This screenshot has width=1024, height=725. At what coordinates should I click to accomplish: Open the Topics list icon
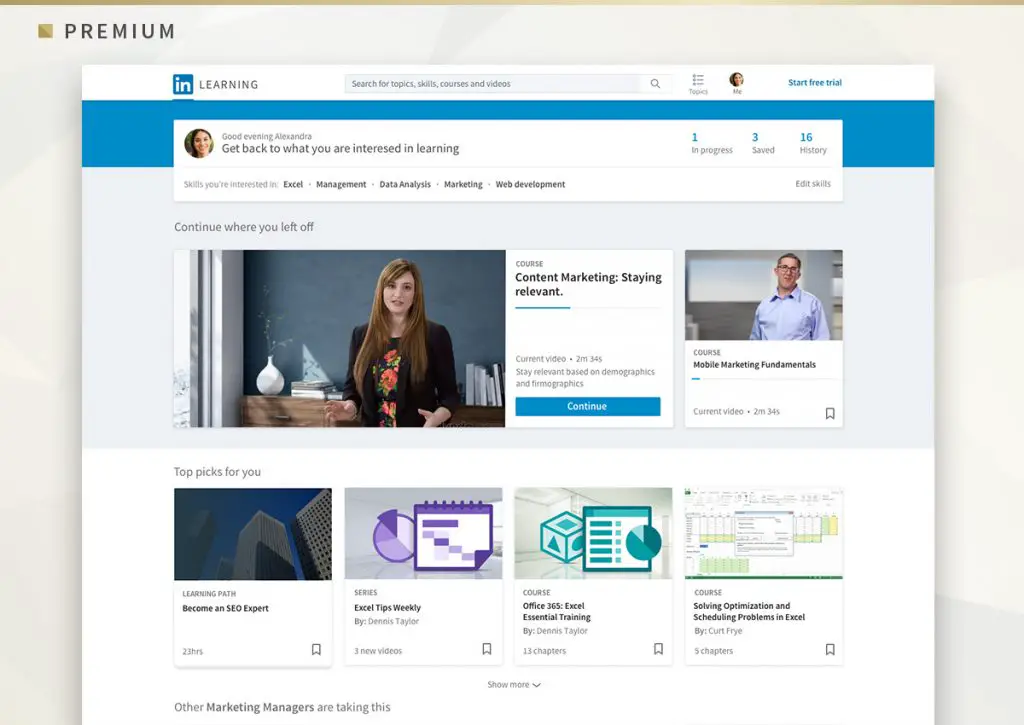click(698, 80)
